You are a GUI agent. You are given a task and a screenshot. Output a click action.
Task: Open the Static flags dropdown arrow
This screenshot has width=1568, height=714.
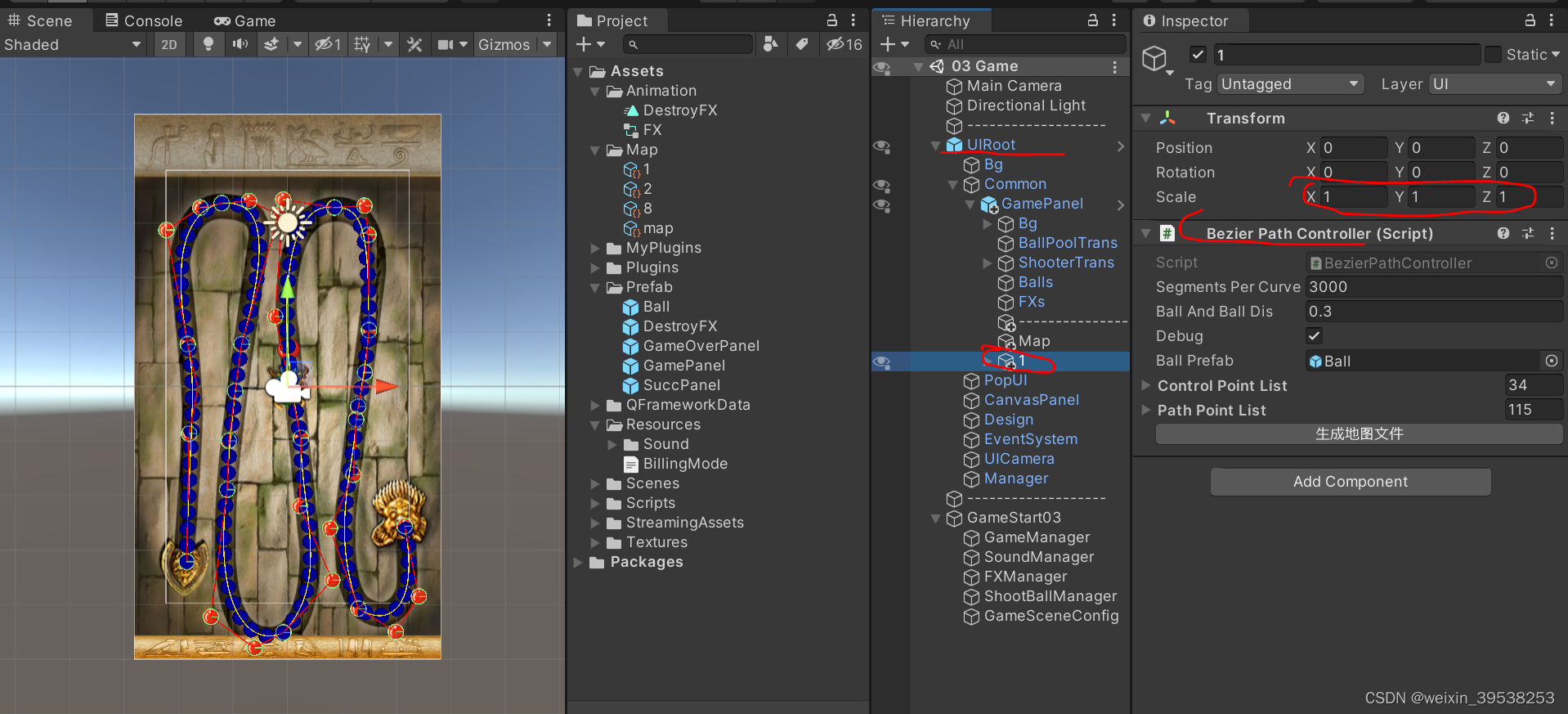pyautogui.click(x=1556, y=55)
